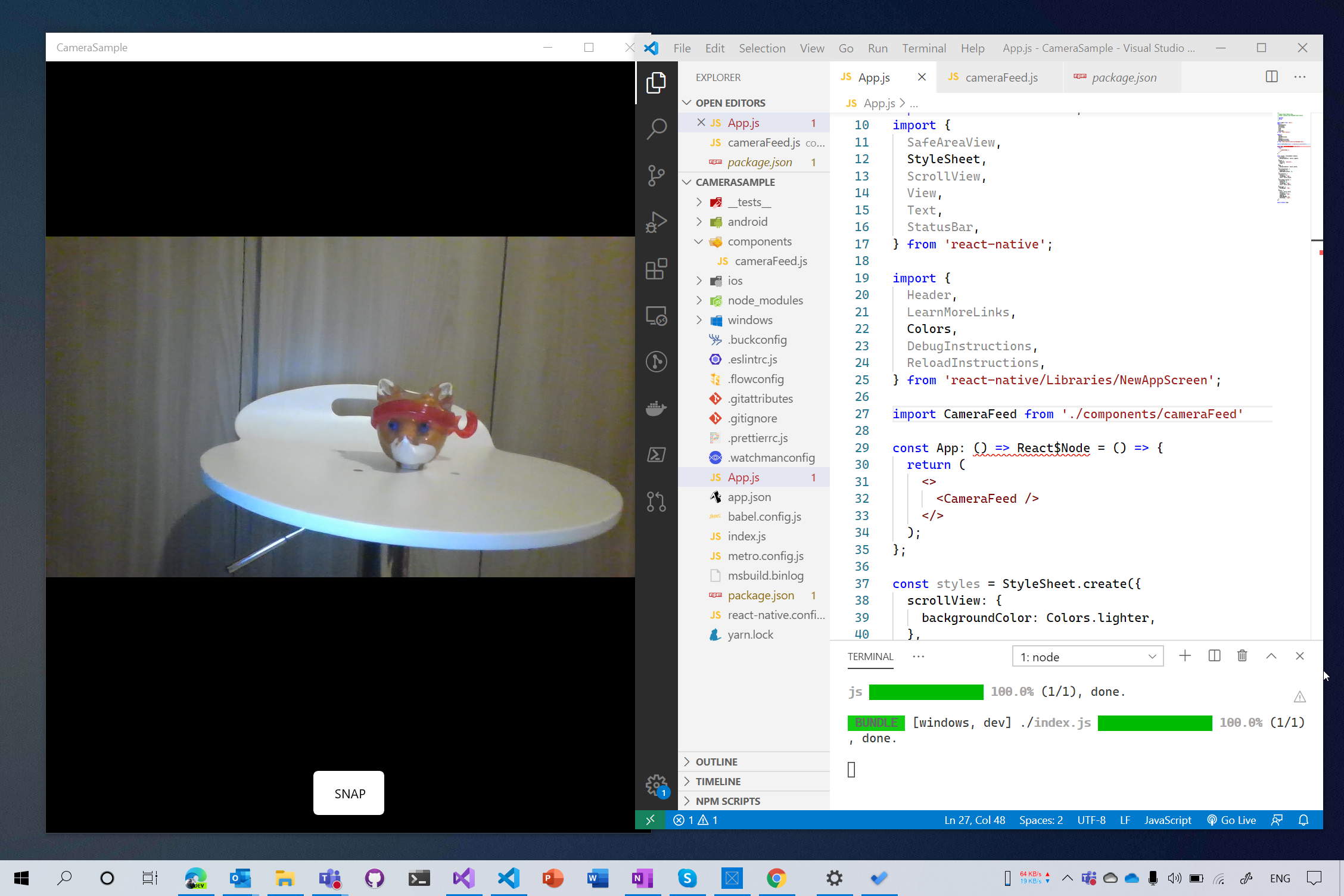The image size is (1344, 896).
Task: Open the Remote Explorer view
Action: [656, 316]
